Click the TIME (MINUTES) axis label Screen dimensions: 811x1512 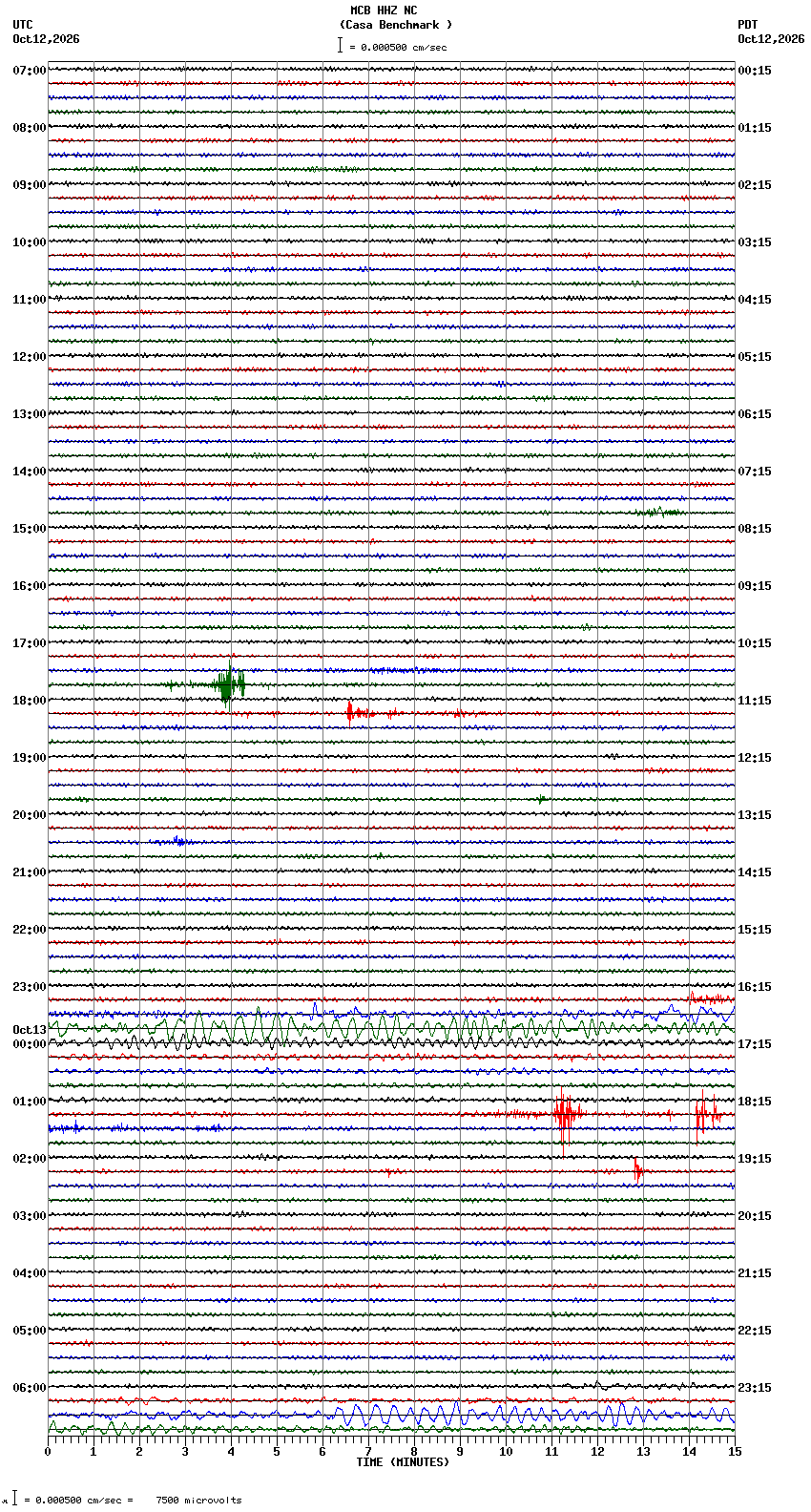point(403,1462)
